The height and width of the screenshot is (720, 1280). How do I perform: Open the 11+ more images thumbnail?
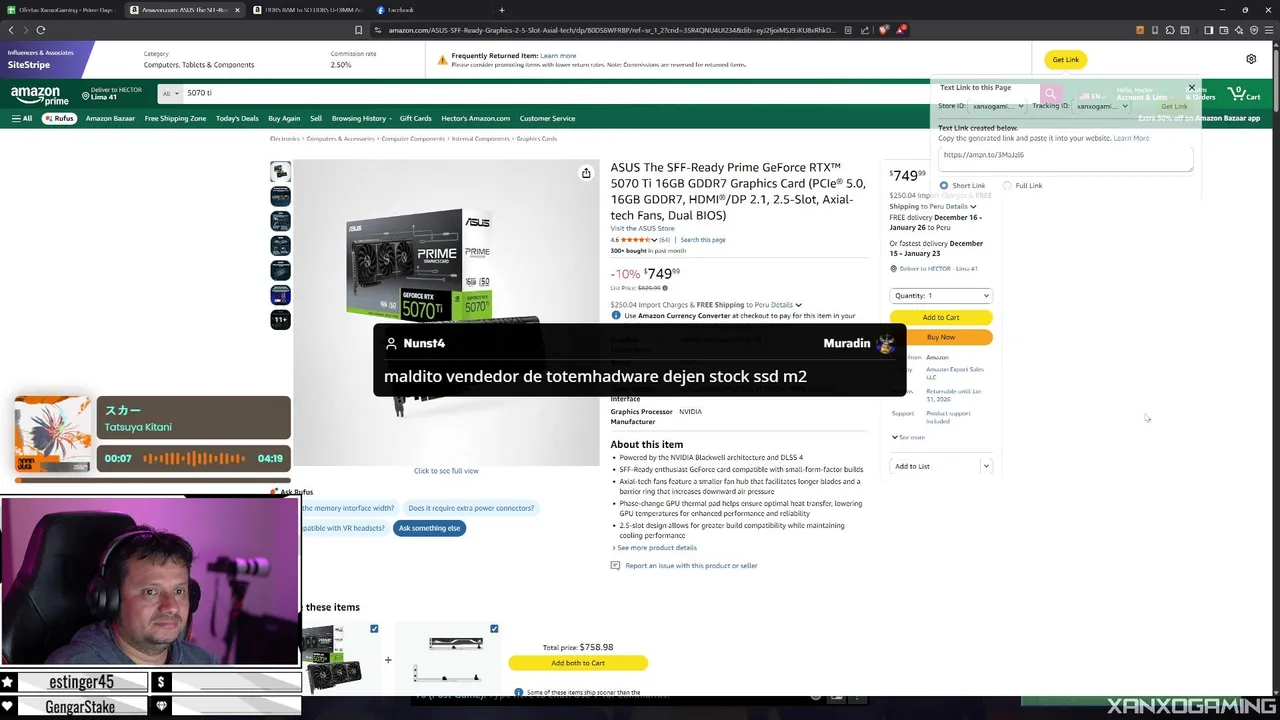pos(280,319)
